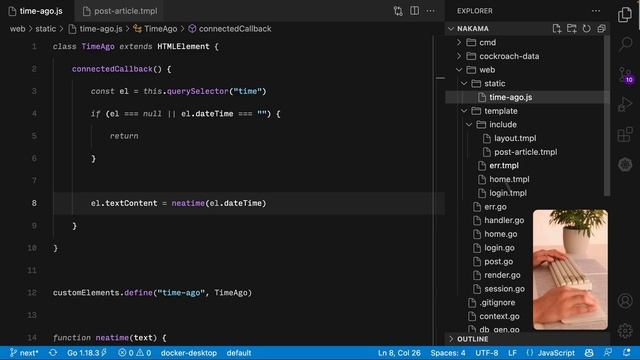Open the Explorer view in activity bar
Screen dimensions: 640x360
point(624,15)
